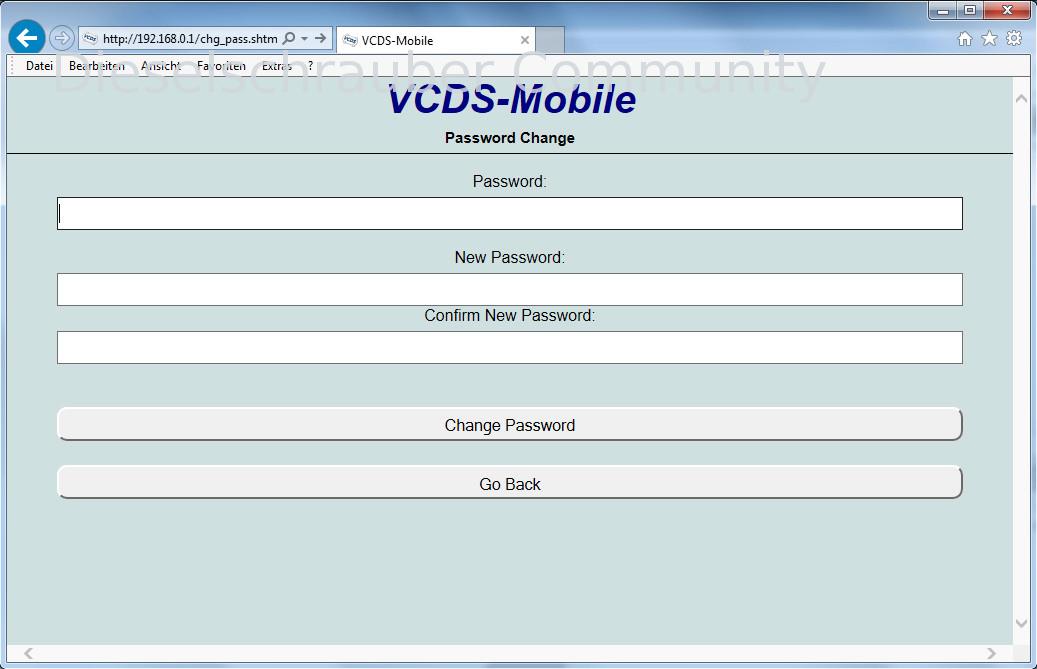
Task: Open the Tools gear icon
Action: 1014,38
